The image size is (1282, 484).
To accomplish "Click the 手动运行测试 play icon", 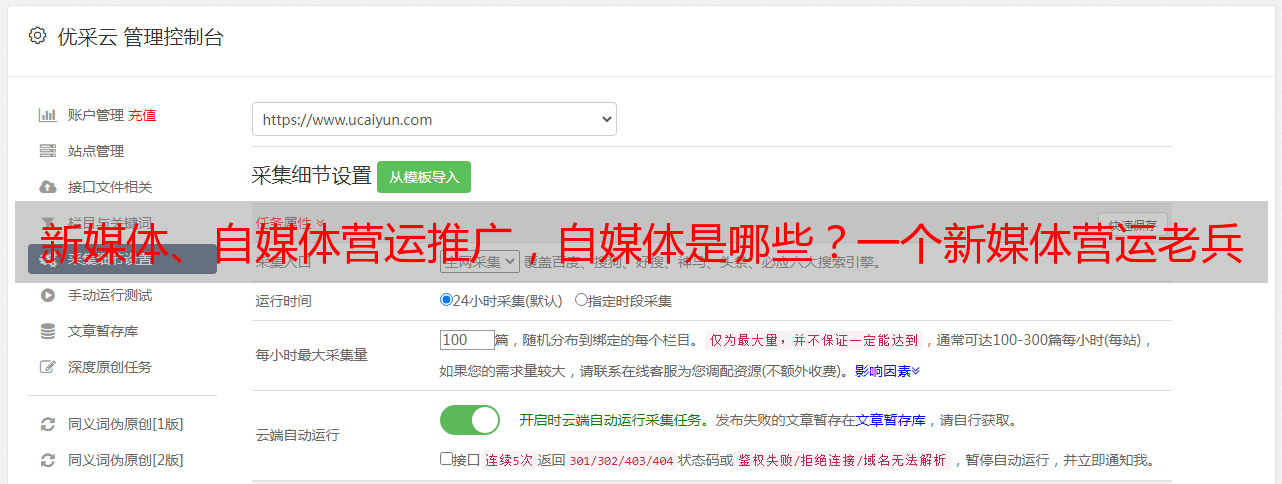I will (47, 295).
